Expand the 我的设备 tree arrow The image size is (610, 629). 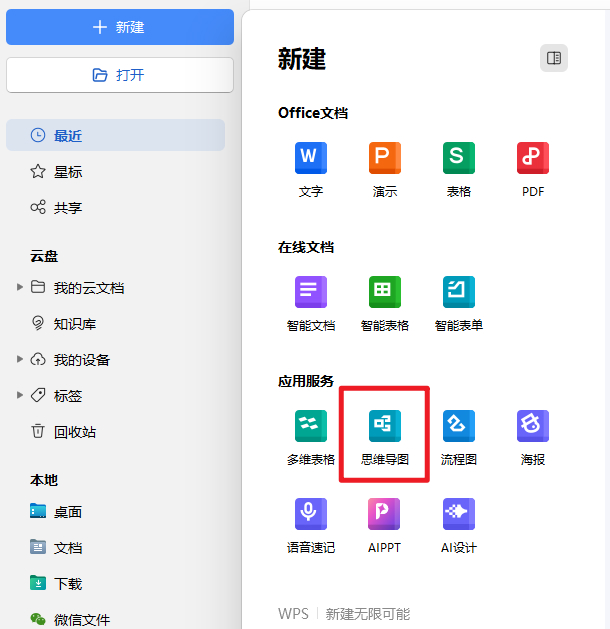[19, 359]
